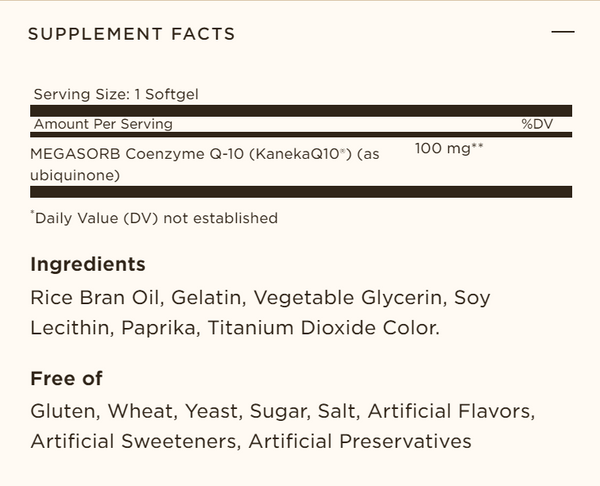Click Artificial Sweeteners in the Free of list
600x486 pixels.
(133, 441)
